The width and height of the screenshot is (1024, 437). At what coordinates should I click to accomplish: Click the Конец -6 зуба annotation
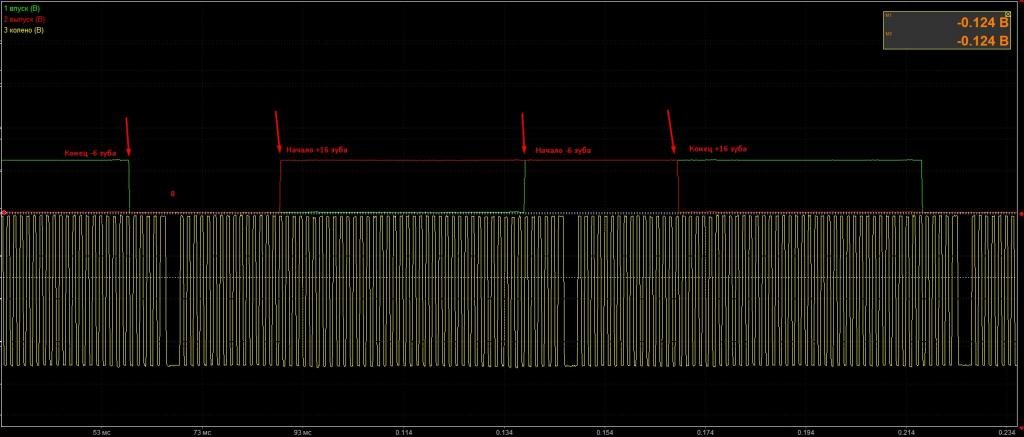(90, 154)
